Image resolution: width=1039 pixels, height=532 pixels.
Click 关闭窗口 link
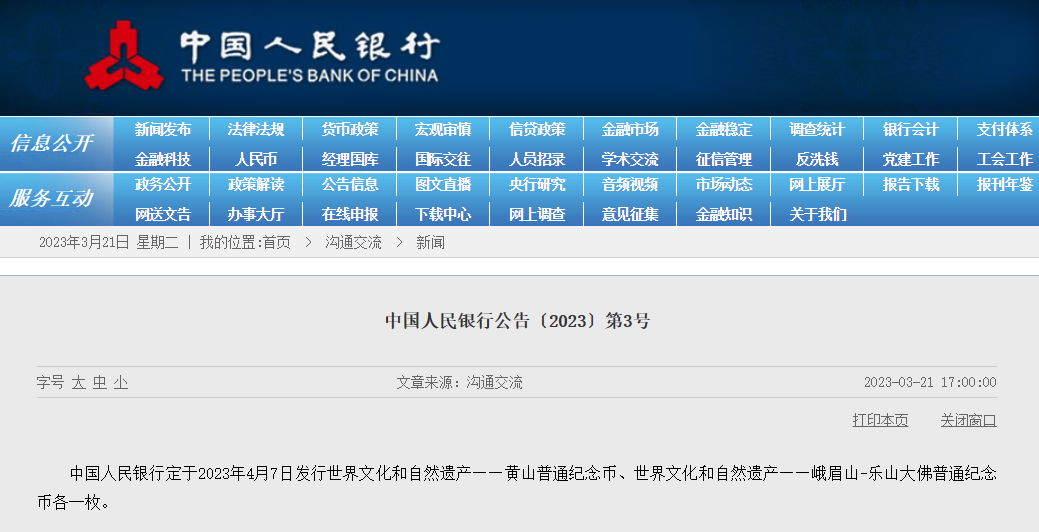coord(968,420)
